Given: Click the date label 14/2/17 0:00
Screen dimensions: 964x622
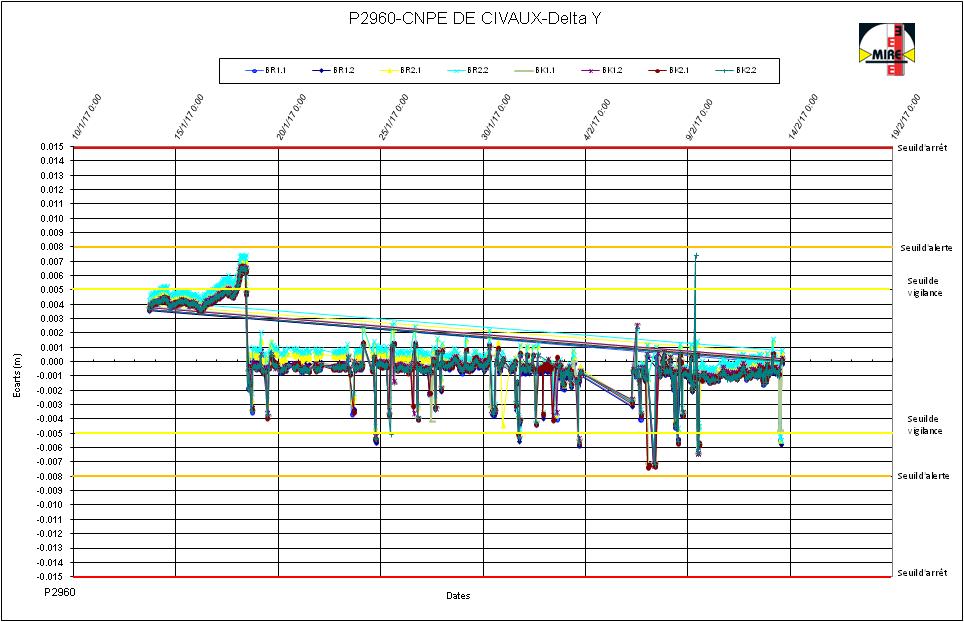Looking at the screenshot, I should click(x=803, y=117).
